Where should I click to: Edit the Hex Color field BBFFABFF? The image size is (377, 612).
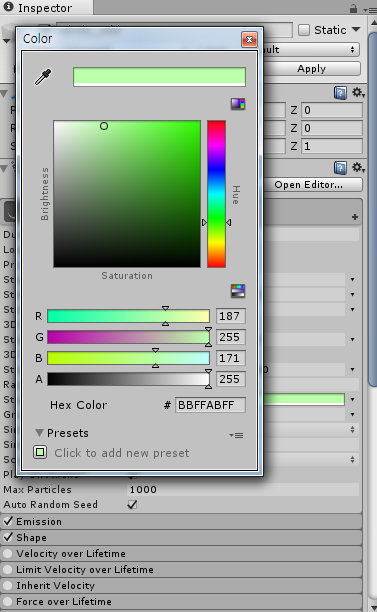(x=210, y=405)
